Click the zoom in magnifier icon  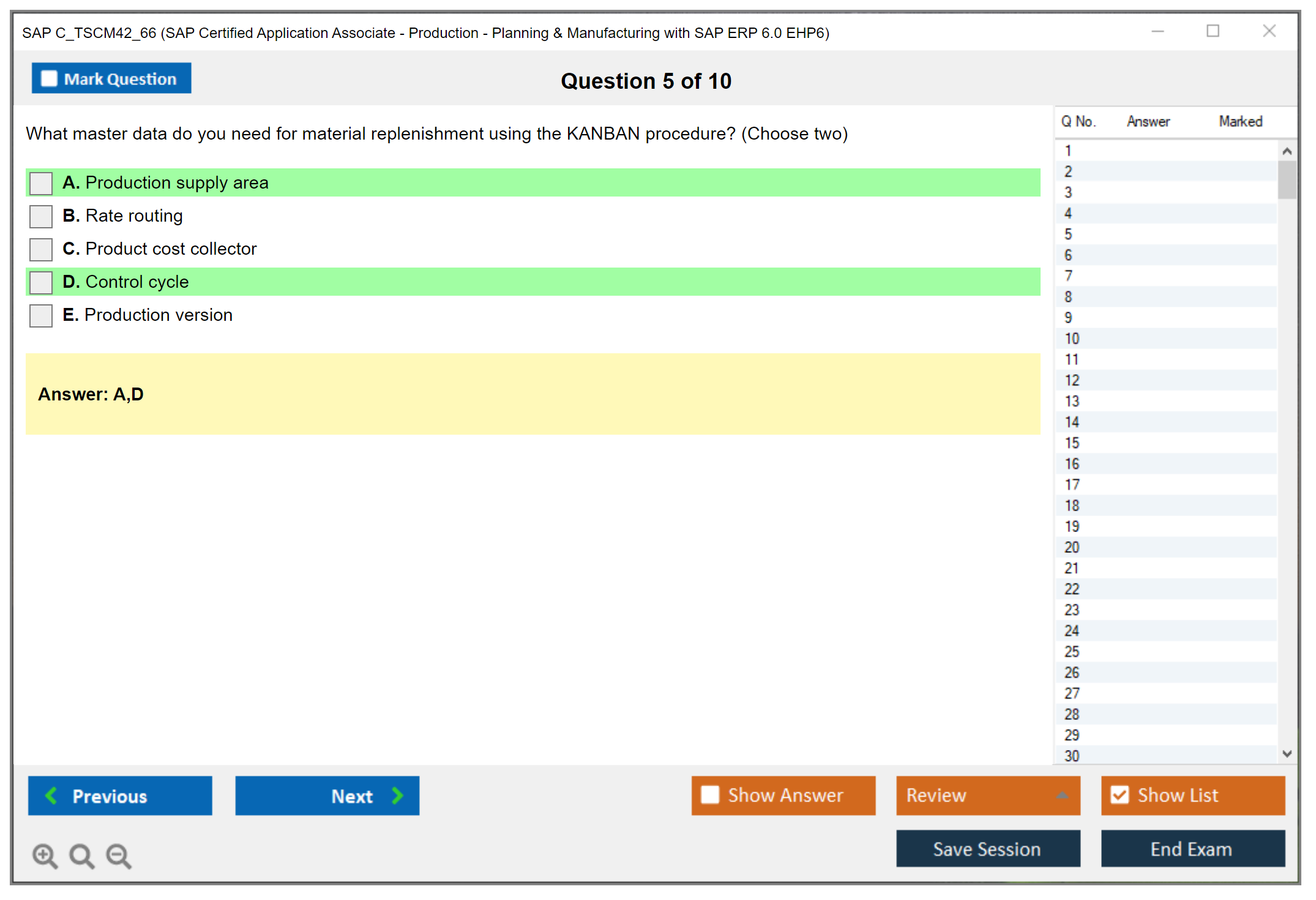(x=45, y=855)
